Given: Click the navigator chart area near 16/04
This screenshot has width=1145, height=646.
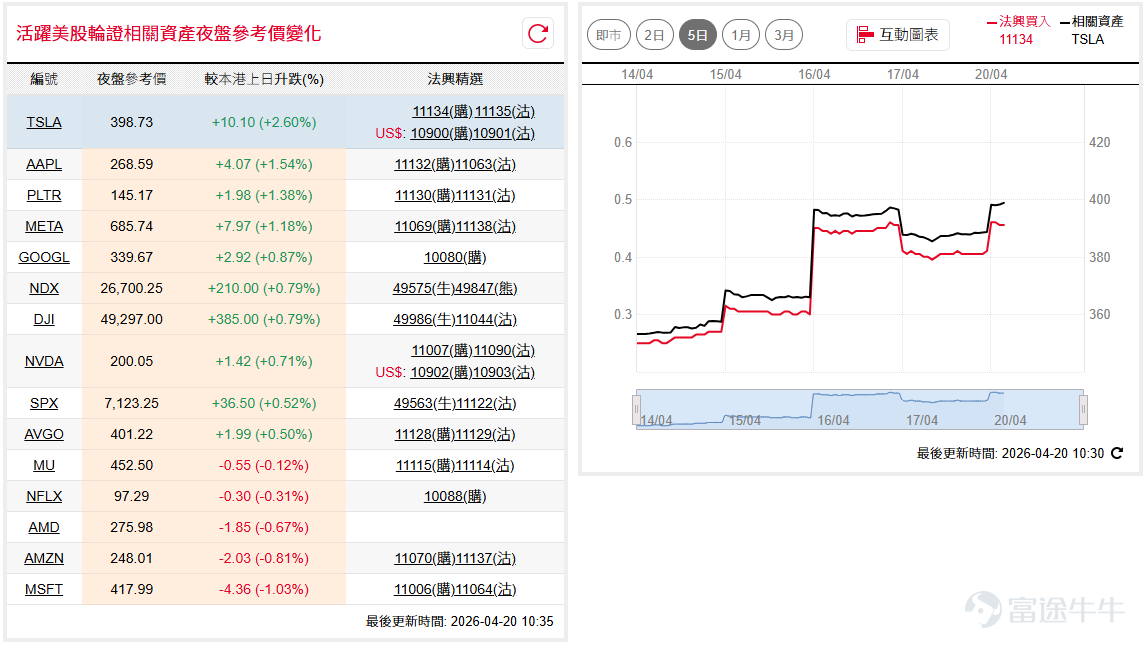Looking at the screenshot, I should [x=833, y=409].
